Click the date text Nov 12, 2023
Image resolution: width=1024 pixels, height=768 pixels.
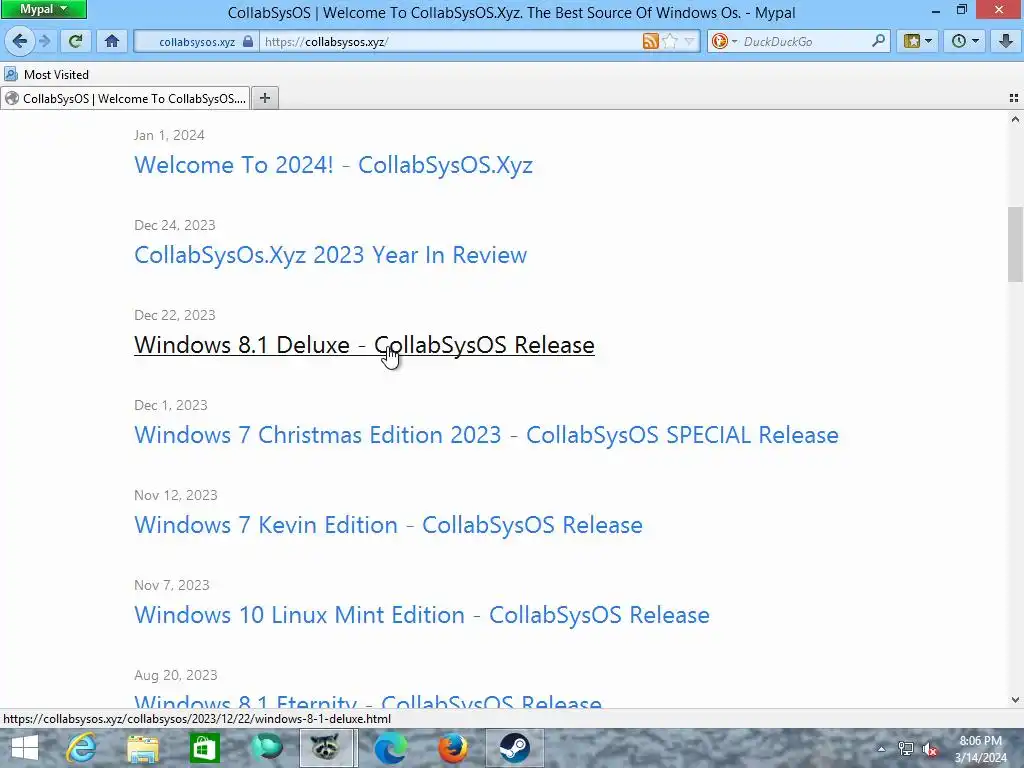click(176, 495)
